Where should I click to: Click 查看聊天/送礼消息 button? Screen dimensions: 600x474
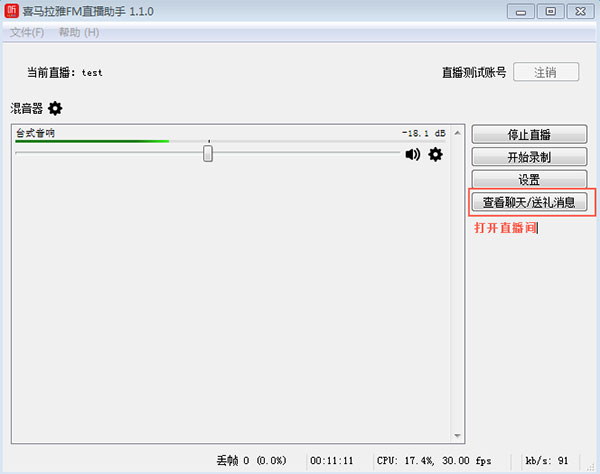click(x=529, y=202)
